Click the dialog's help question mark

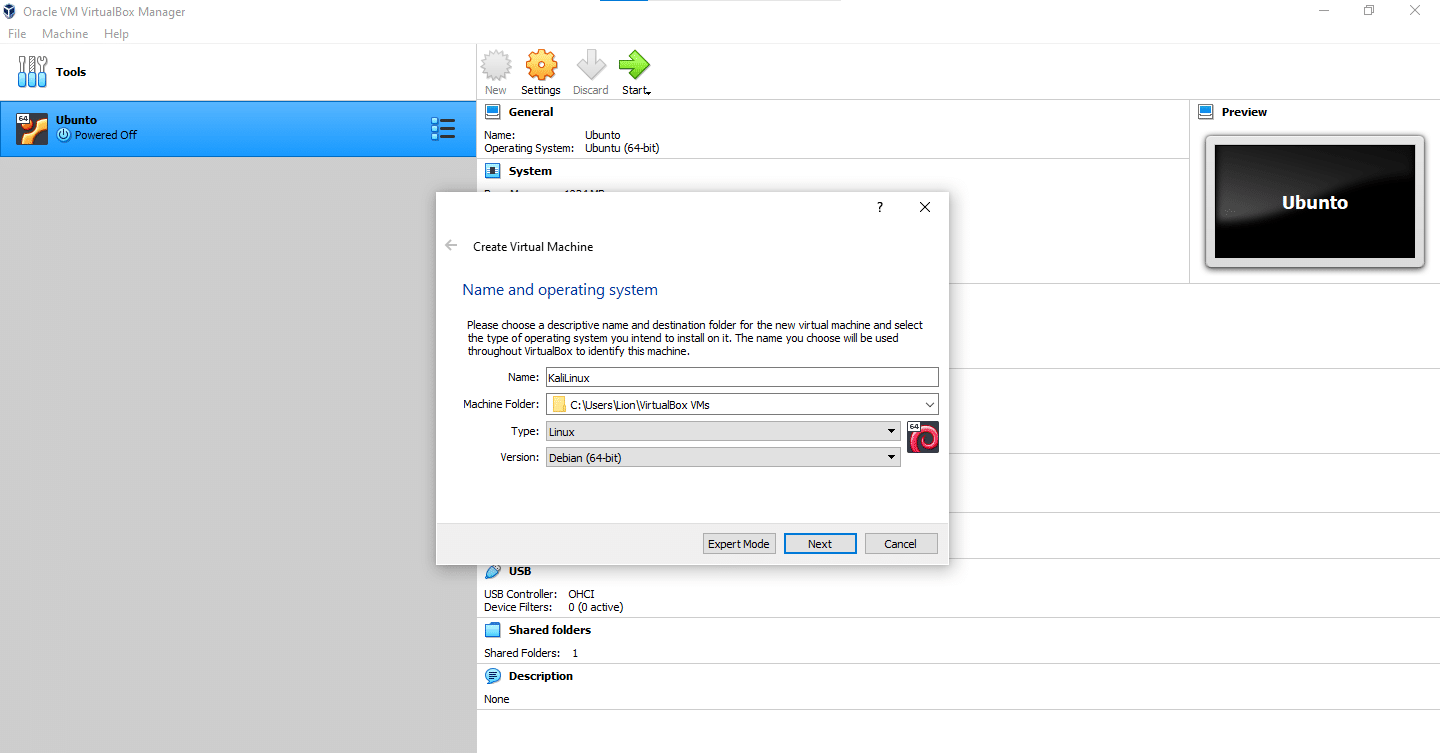pyautogui.click(x=880, y=207)
